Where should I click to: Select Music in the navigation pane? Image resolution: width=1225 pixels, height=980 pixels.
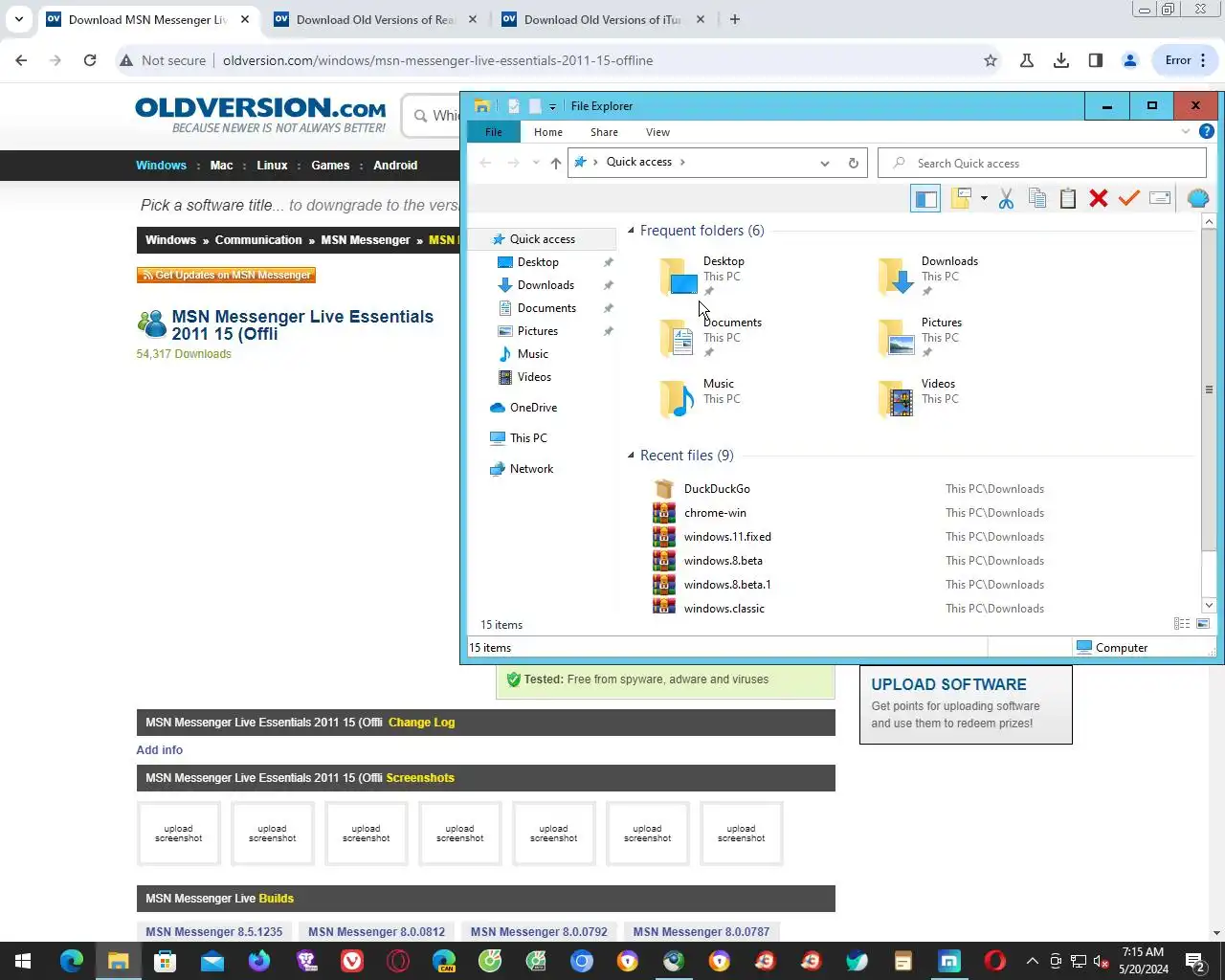click(x=532, y=354)
